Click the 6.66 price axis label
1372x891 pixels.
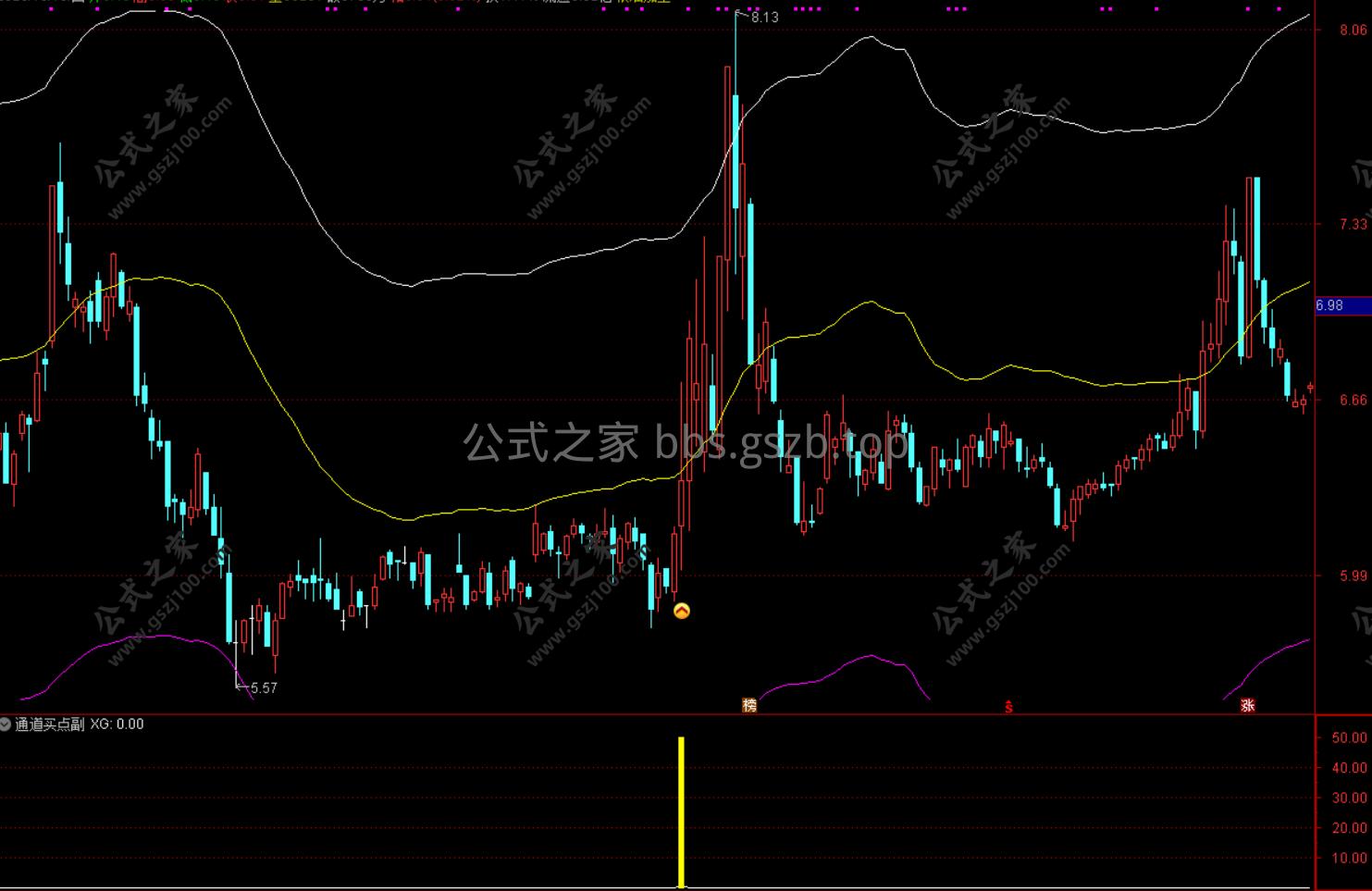(x=1353, y=400)
